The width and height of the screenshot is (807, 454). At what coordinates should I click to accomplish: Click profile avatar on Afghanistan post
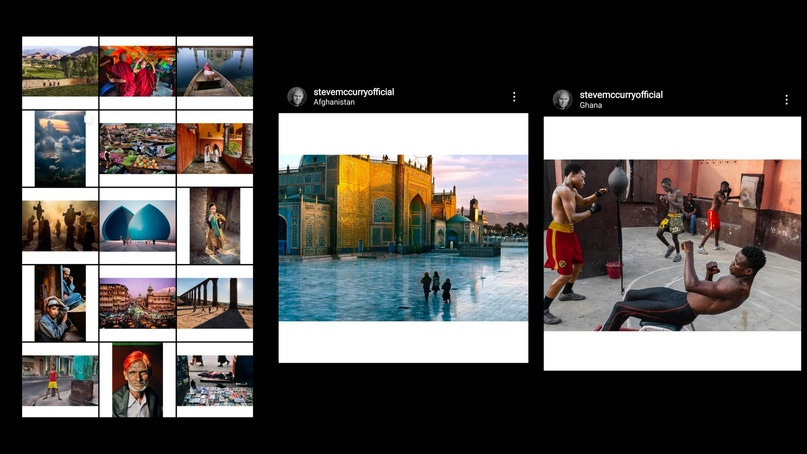297,96
